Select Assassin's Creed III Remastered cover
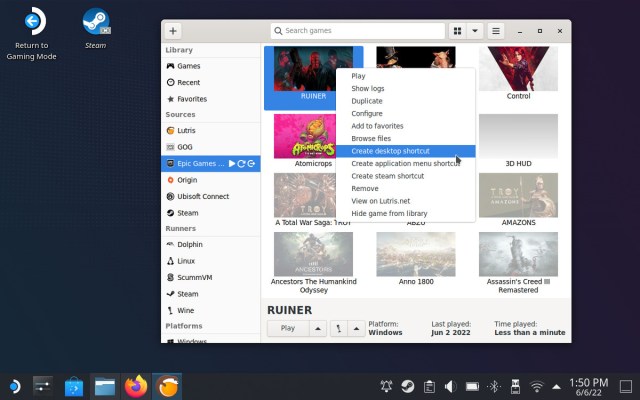This screenshot has width=640, height=400. pos(518,254)
